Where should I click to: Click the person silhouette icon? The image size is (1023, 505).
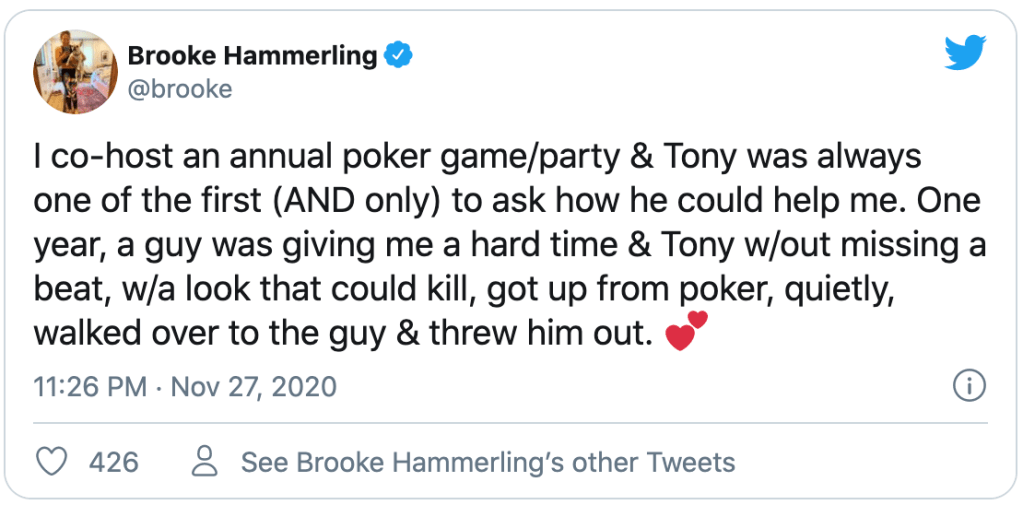click(205, 462)
